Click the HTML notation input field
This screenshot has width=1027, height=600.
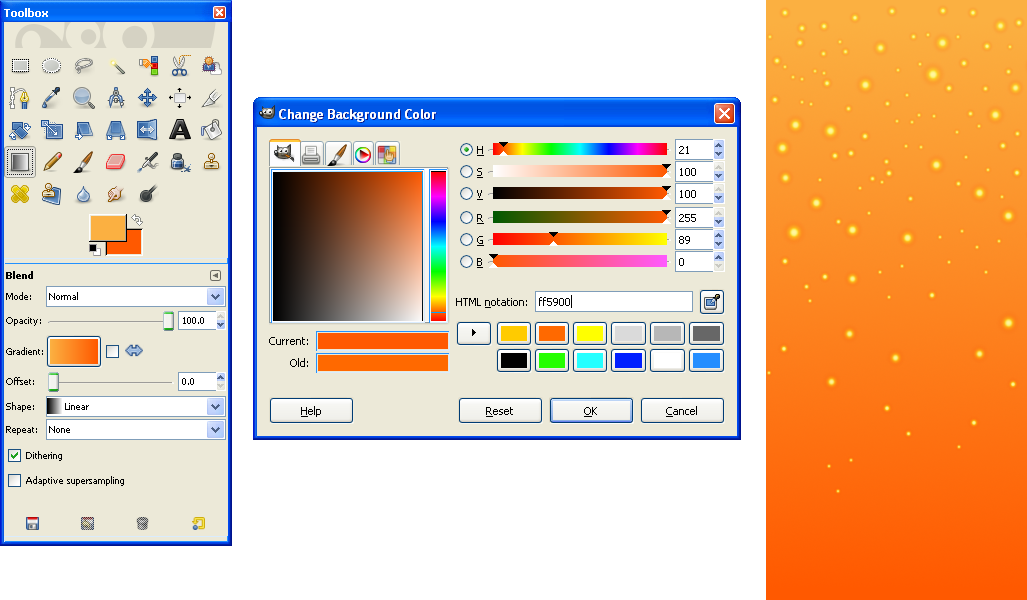614,302
